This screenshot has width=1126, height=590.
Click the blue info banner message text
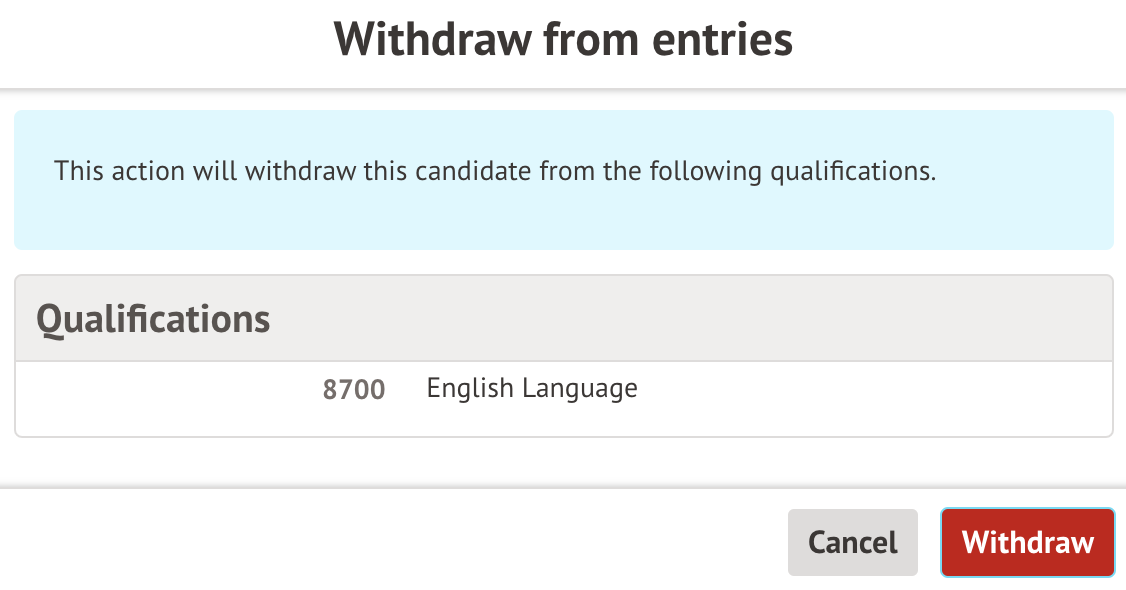[495, 171]
